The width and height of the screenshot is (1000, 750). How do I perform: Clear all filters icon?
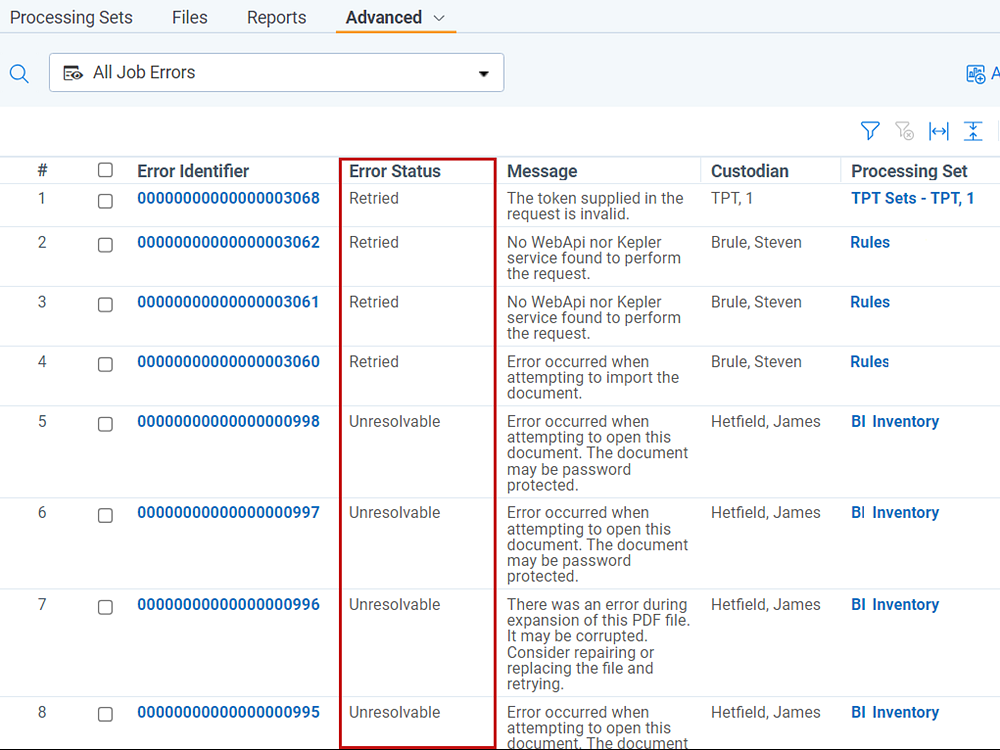pos(904,131)
